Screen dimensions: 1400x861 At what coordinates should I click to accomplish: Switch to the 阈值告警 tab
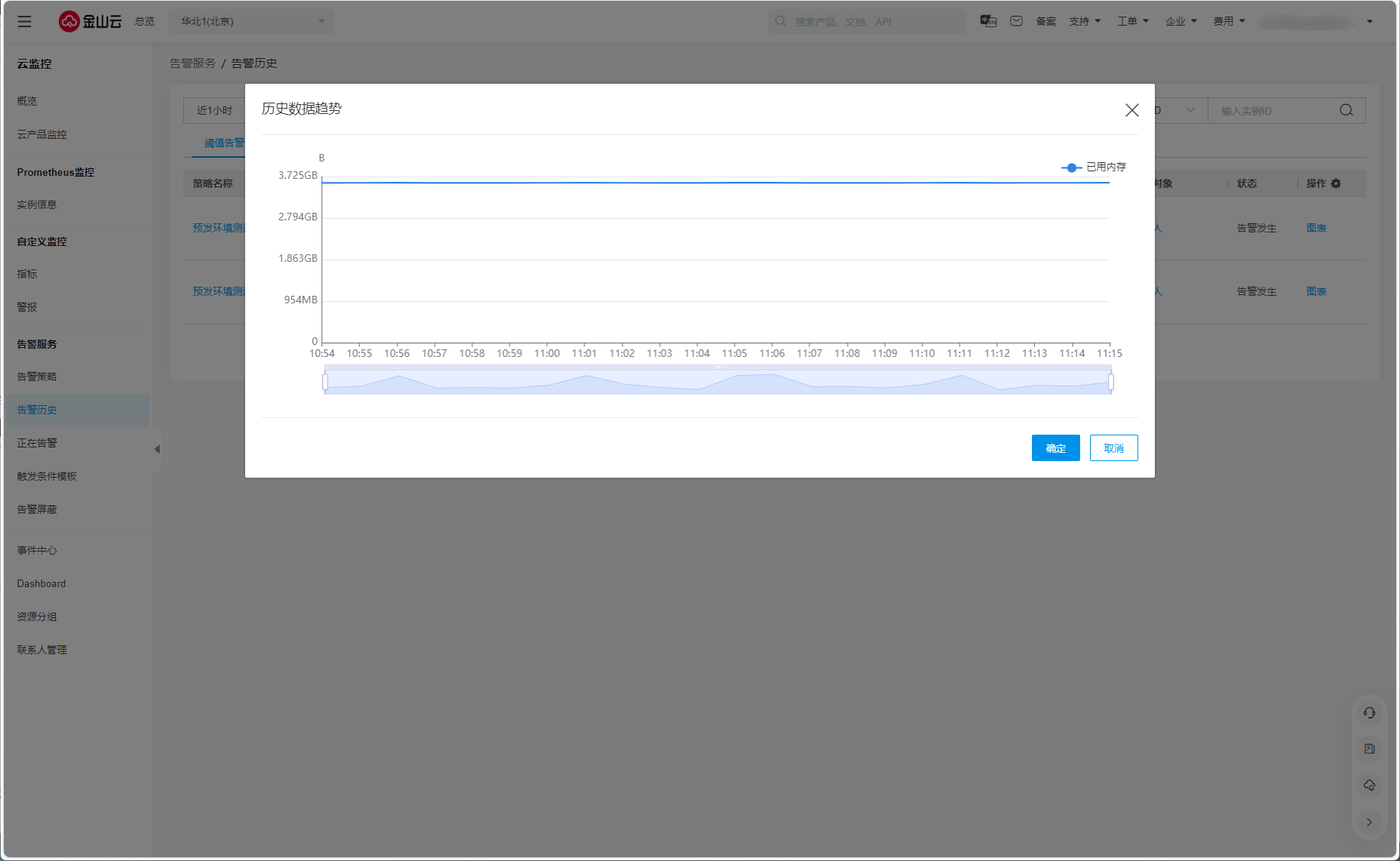pyautogui.click(x=224, y=143)
